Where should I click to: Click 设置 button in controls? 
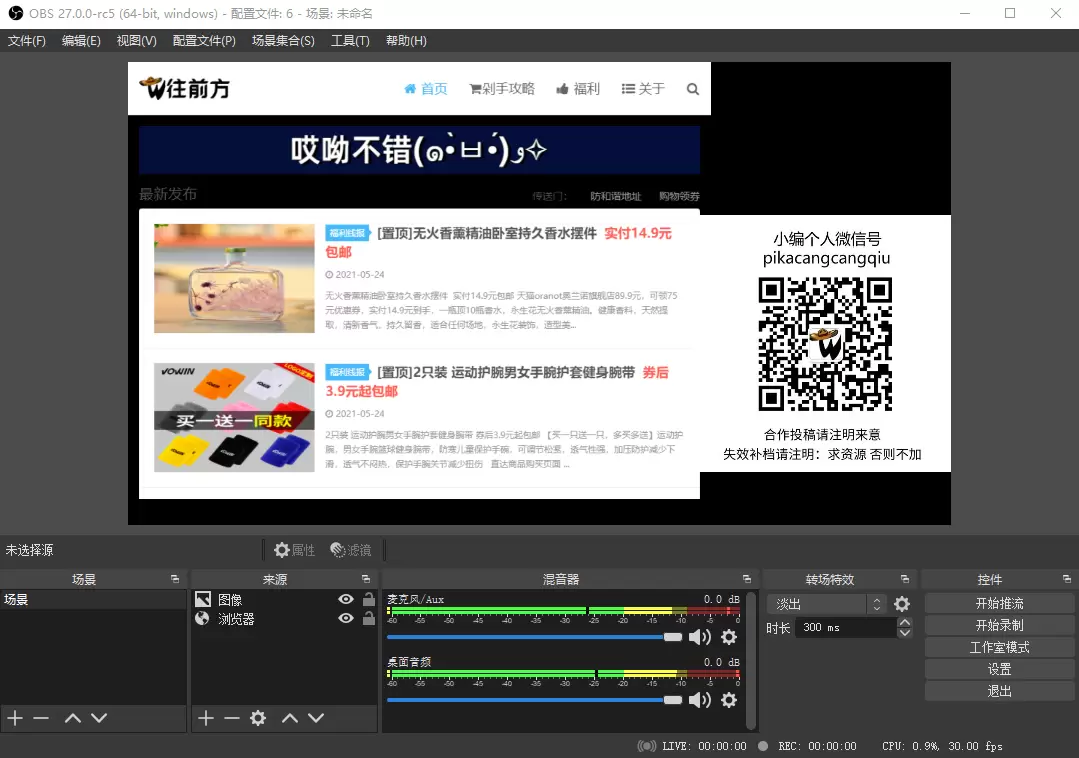pos(999,669)
